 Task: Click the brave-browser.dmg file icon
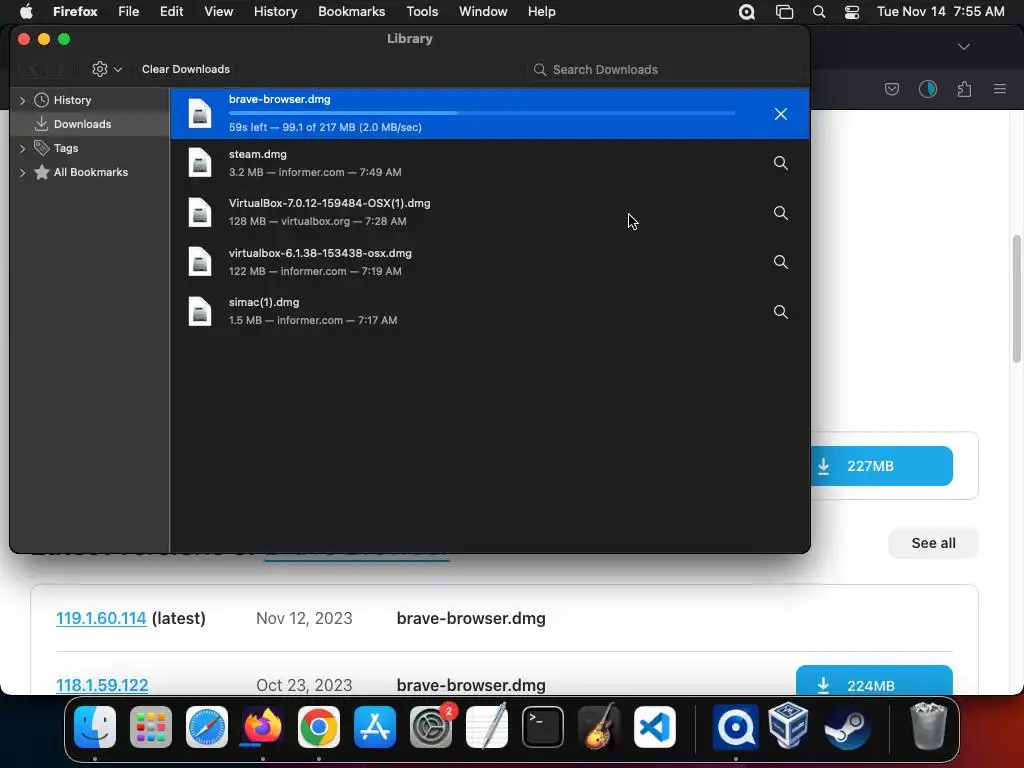tap(200, 113)
